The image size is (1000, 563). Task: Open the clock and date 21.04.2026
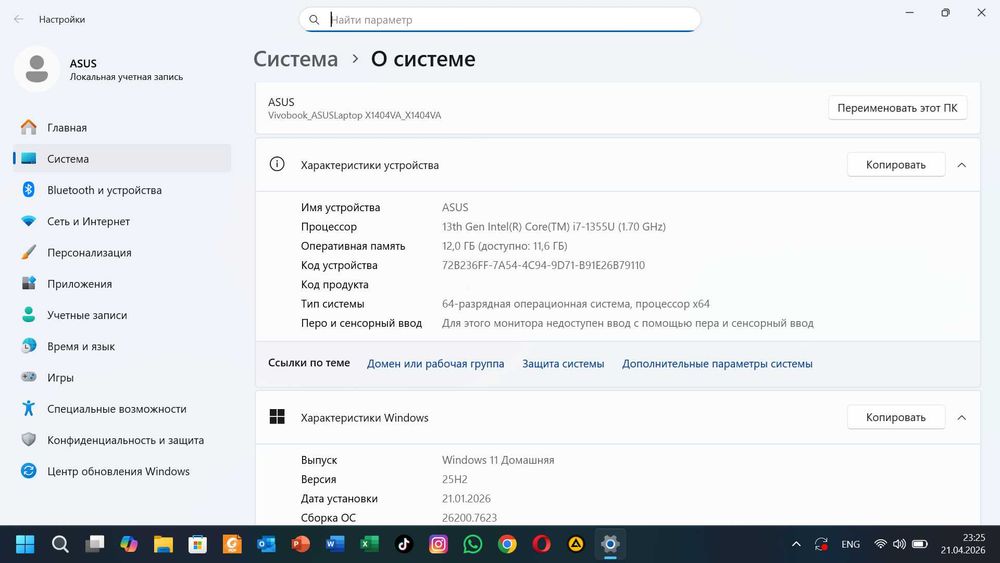pos(963,544)
